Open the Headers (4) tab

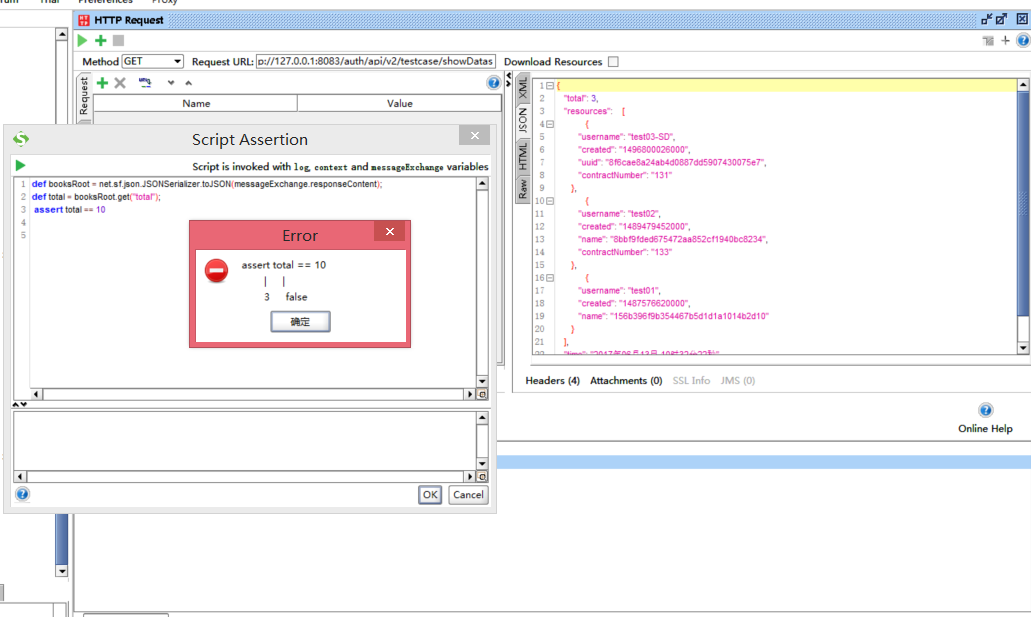[x=552, y=381]
